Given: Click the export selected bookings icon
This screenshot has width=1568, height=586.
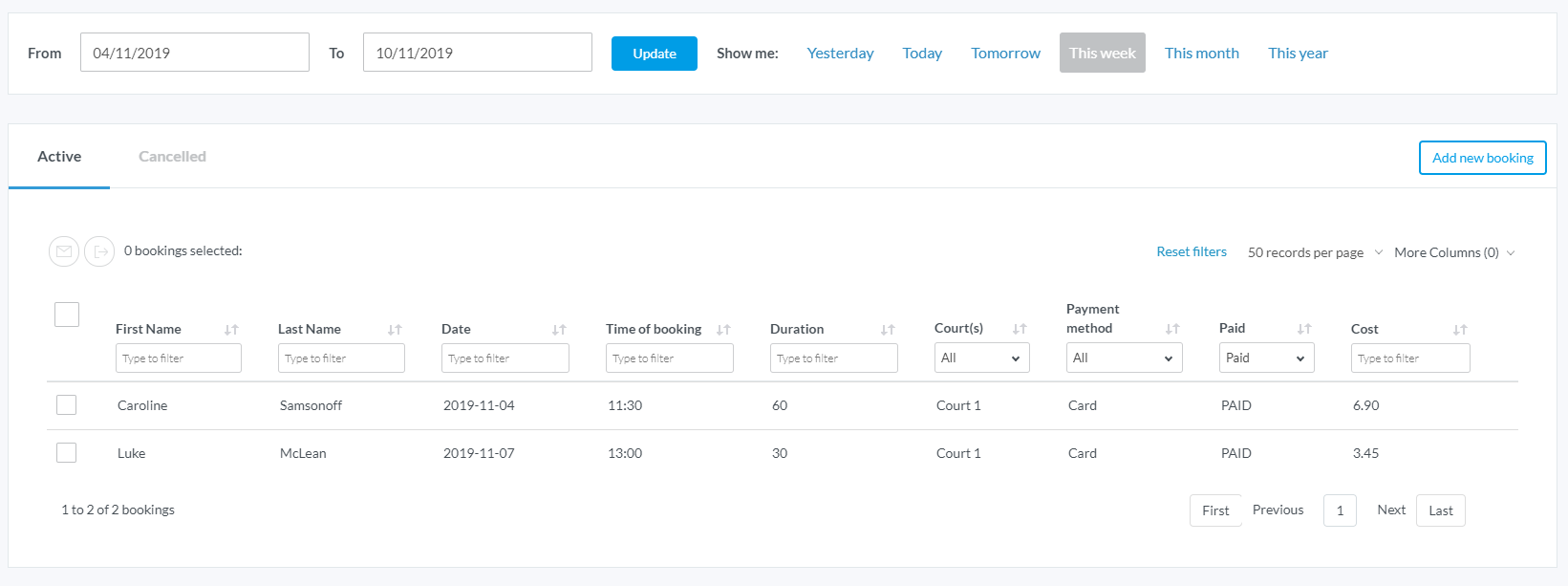Looking at the screenshot, I should (99, 251).
